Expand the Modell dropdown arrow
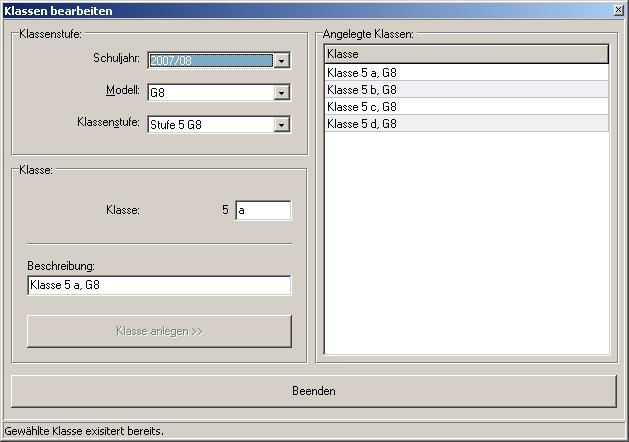 (282, 93)
